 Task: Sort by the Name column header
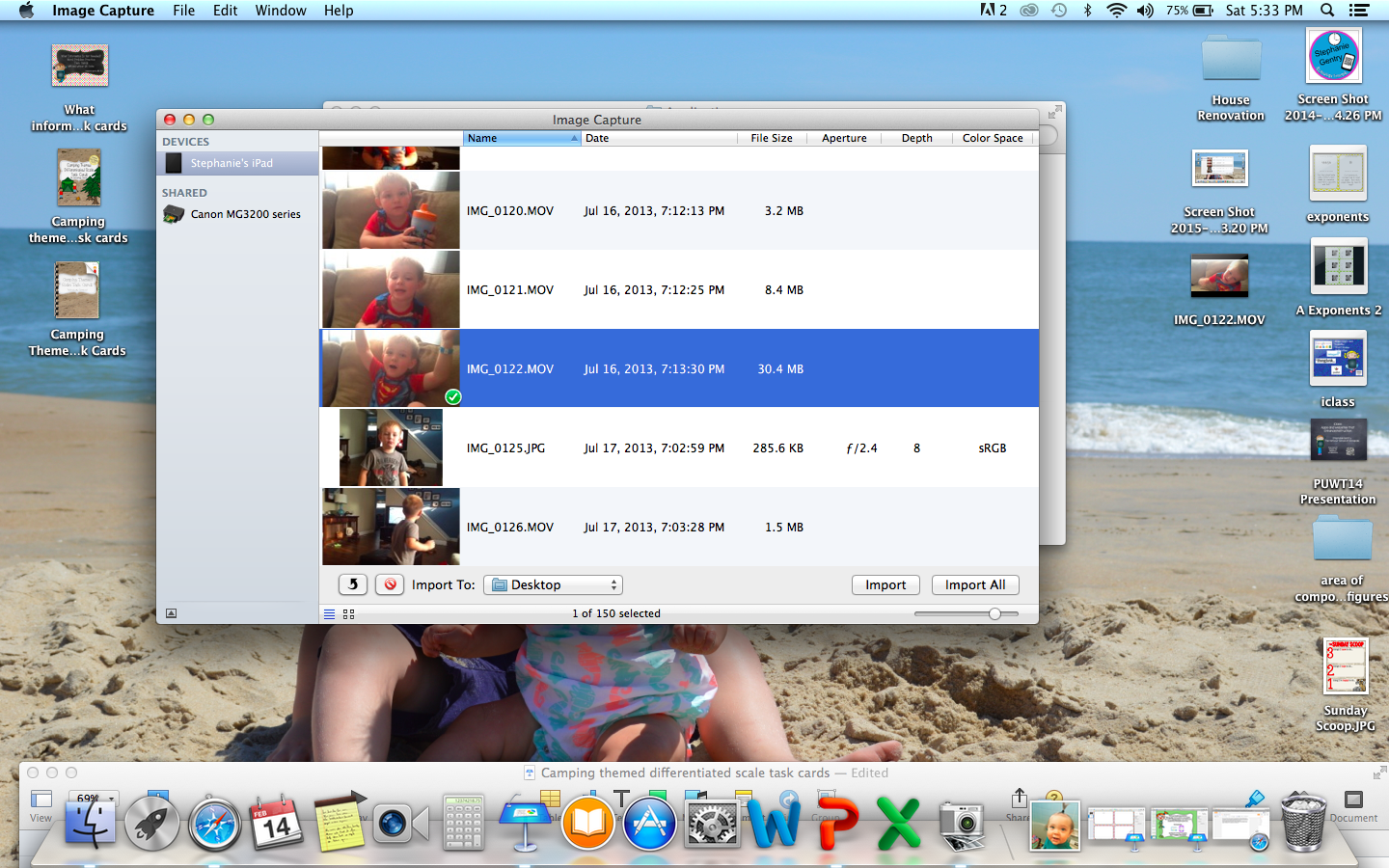[522, 138]
